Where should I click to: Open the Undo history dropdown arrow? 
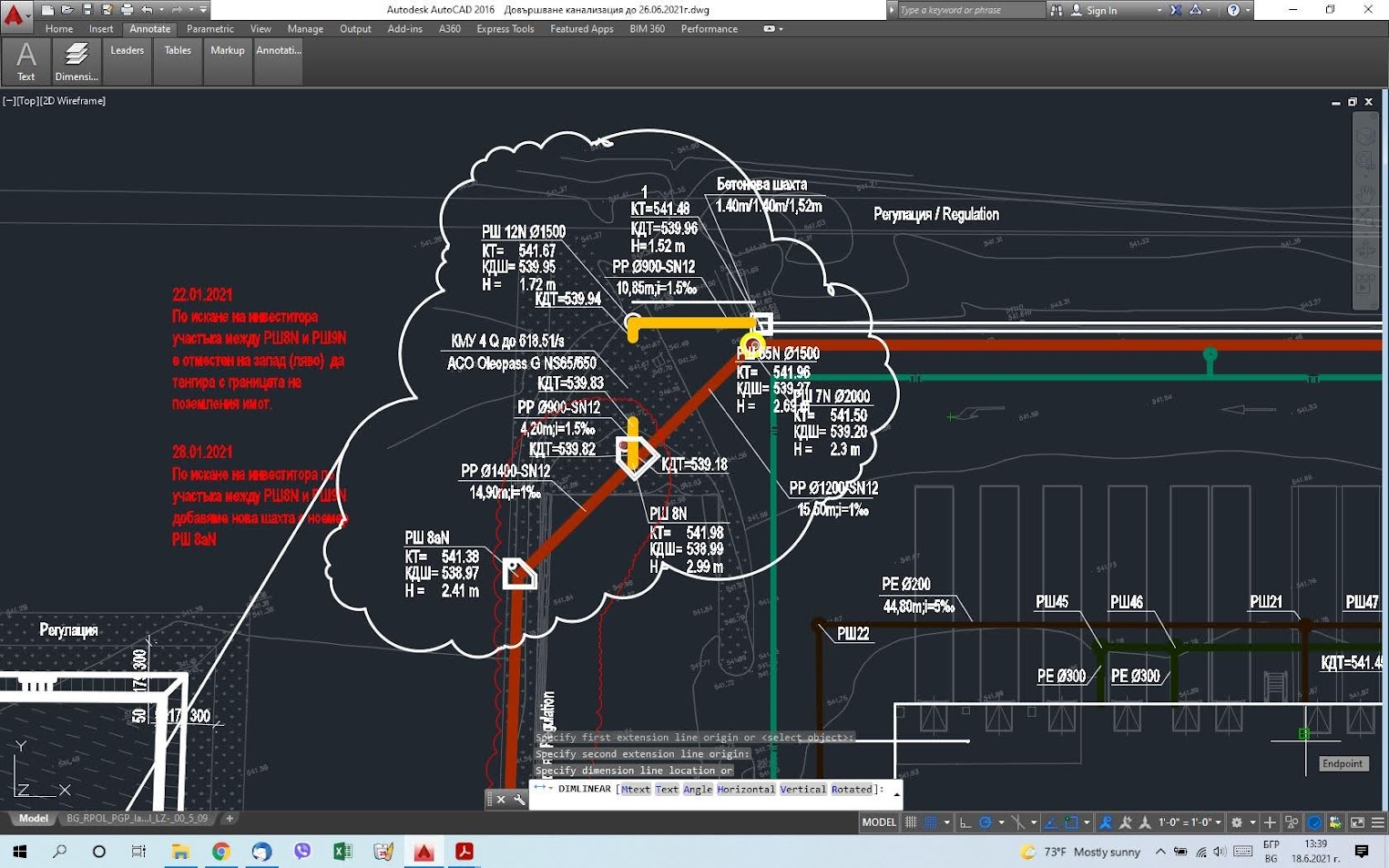(x=162, y=10)
